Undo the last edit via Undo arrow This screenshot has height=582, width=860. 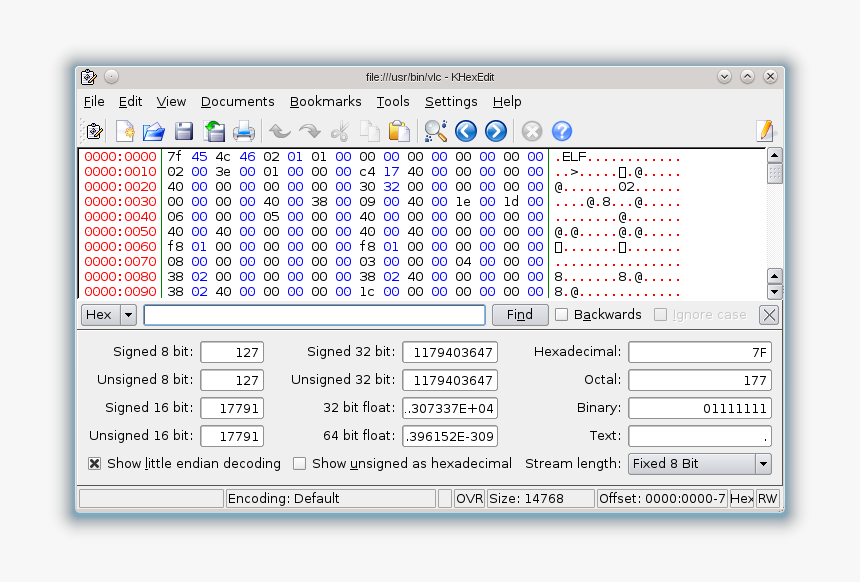pyautogui.click(x=279, y=131)
